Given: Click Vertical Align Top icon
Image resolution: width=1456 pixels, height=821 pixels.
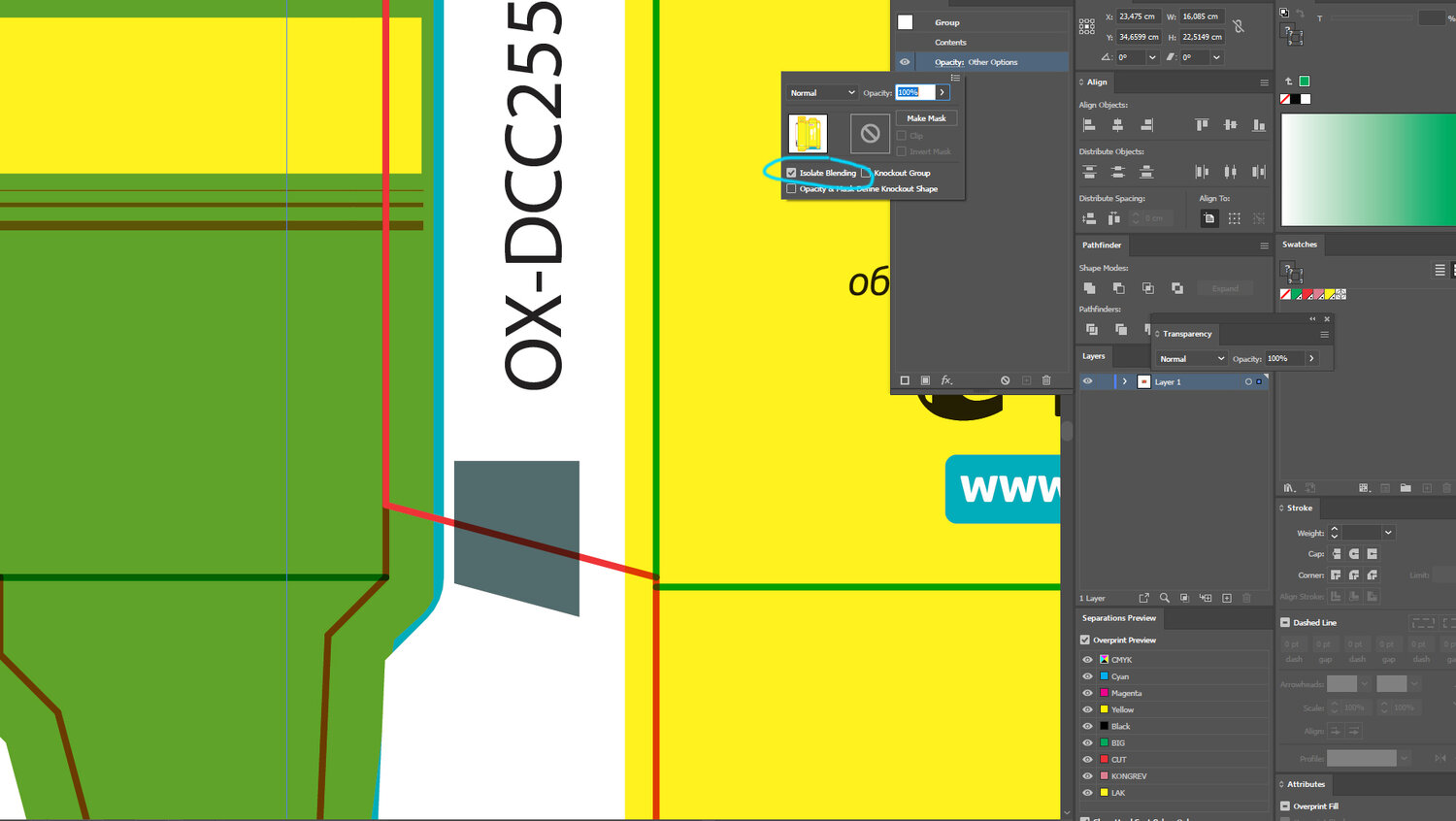Looking at the screenshot, I should coord(1202,125).
